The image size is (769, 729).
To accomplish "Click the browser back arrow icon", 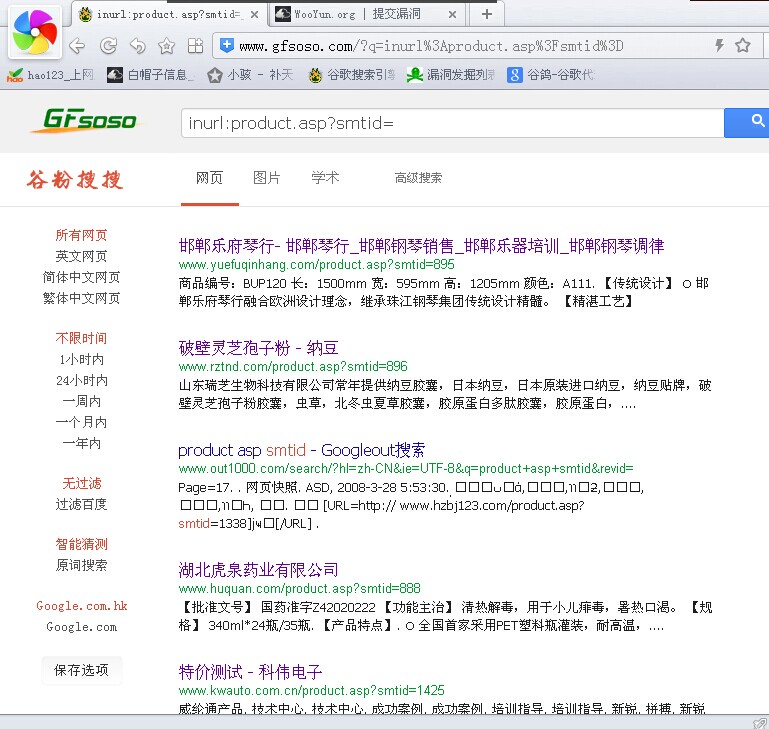I will (77, 46).
